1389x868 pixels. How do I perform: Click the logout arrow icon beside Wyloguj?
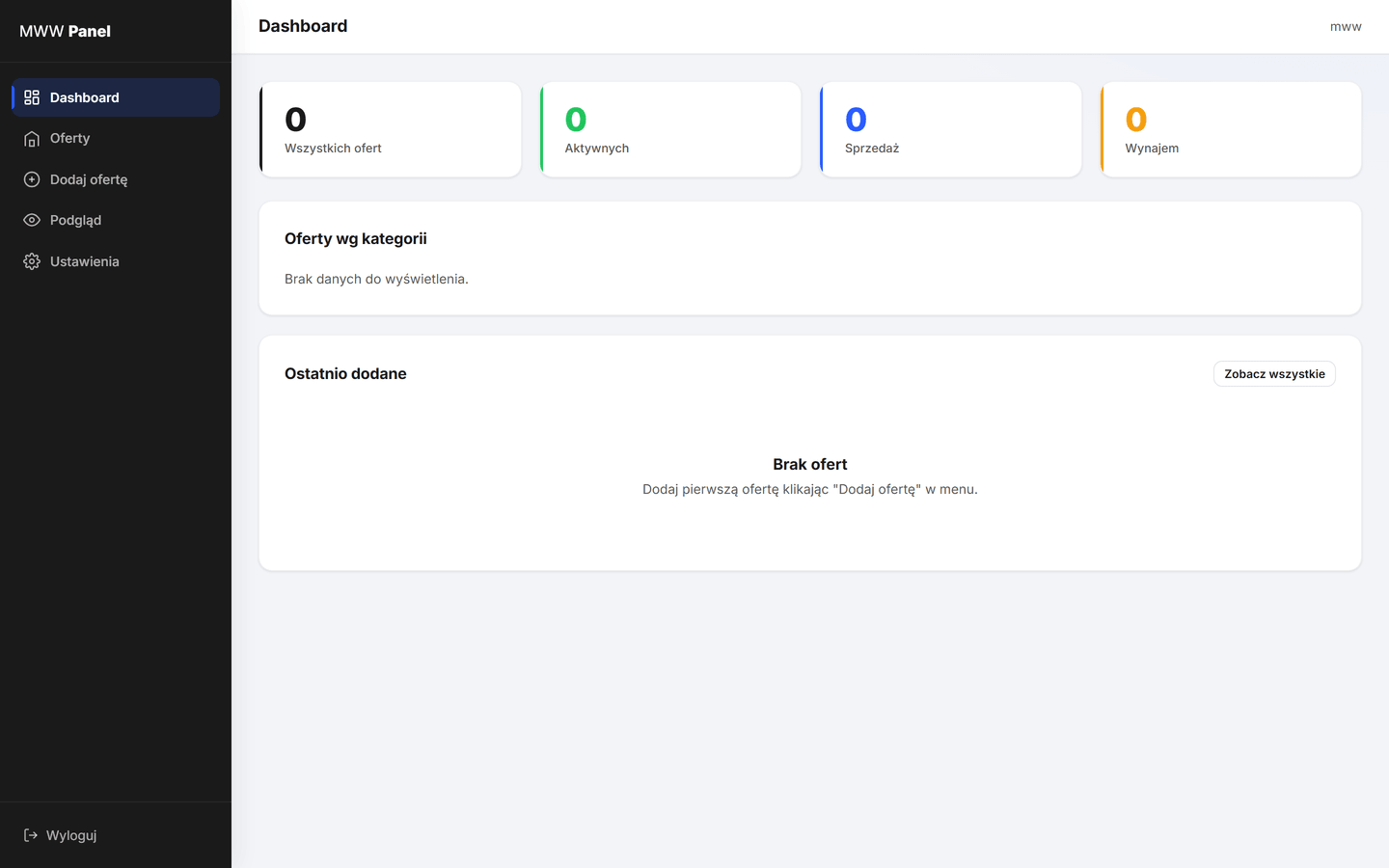[31, 835]
